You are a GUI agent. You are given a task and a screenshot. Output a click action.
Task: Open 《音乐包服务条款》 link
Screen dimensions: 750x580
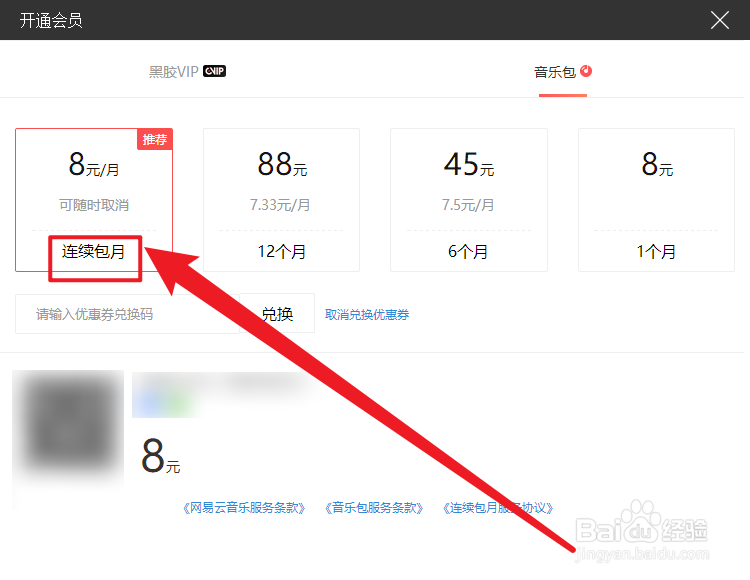[374, 508]
